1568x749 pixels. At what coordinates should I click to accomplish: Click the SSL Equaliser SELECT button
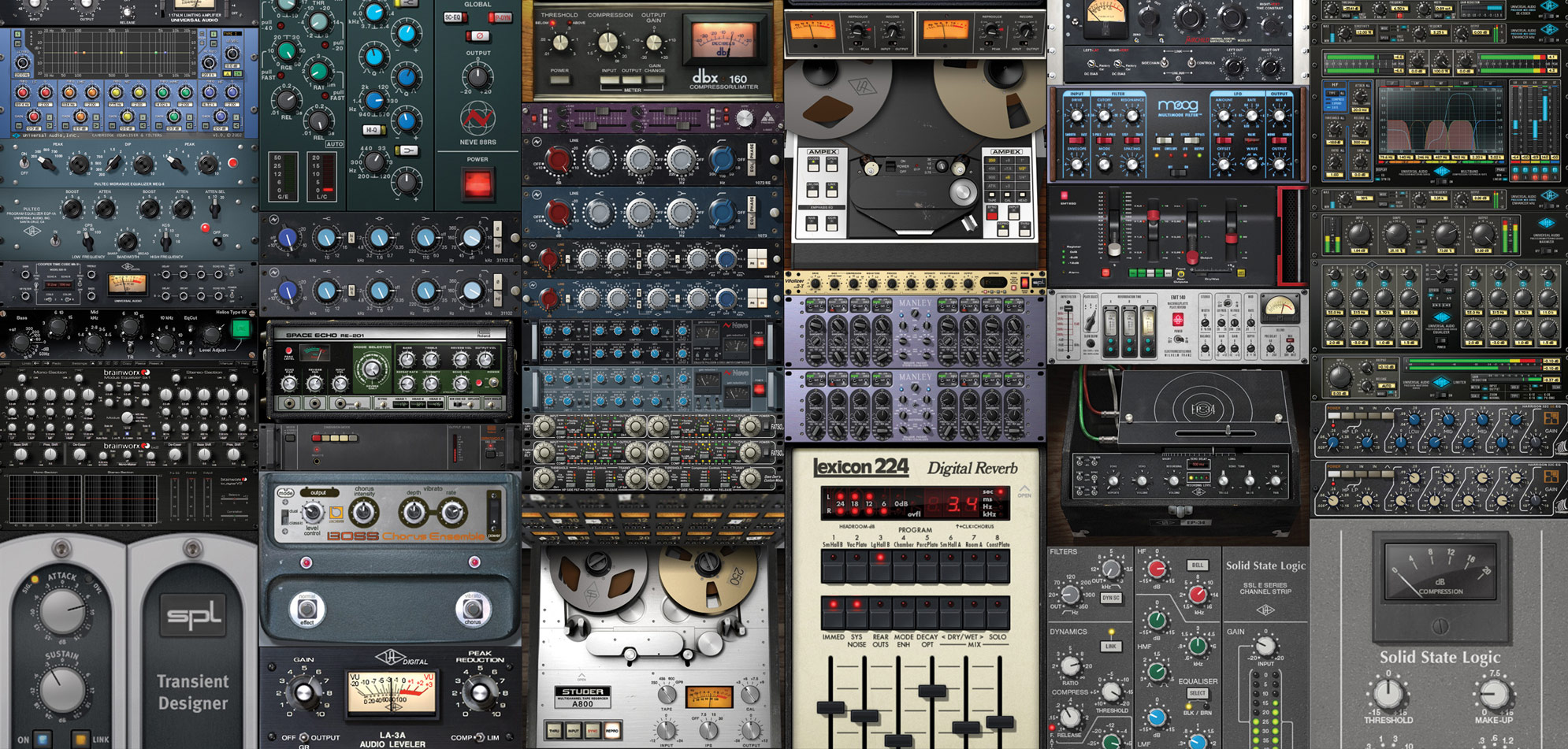(1198, 693)
